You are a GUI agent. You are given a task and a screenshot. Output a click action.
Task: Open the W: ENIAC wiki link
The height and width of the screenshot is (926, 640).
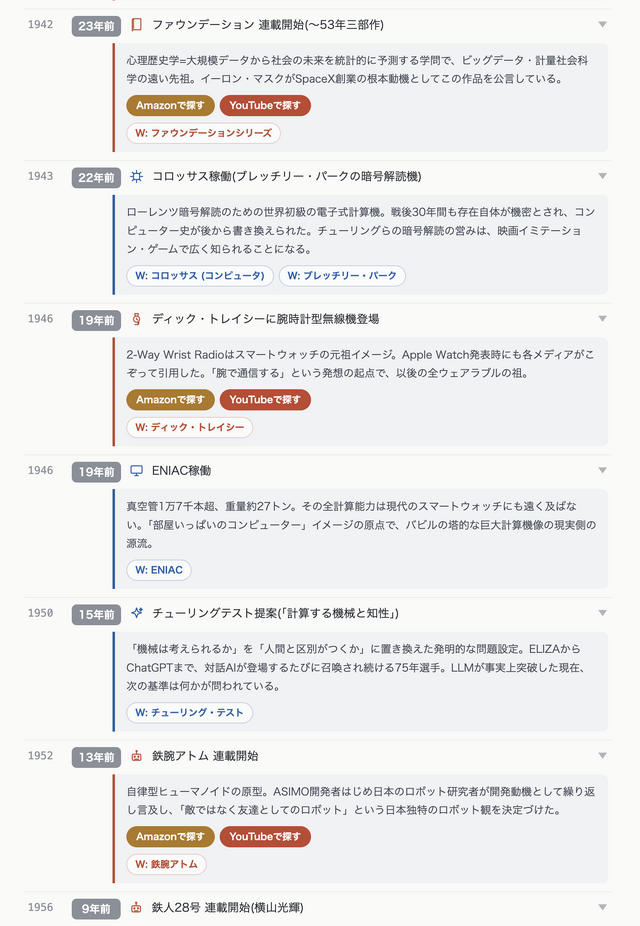point(159,570)
